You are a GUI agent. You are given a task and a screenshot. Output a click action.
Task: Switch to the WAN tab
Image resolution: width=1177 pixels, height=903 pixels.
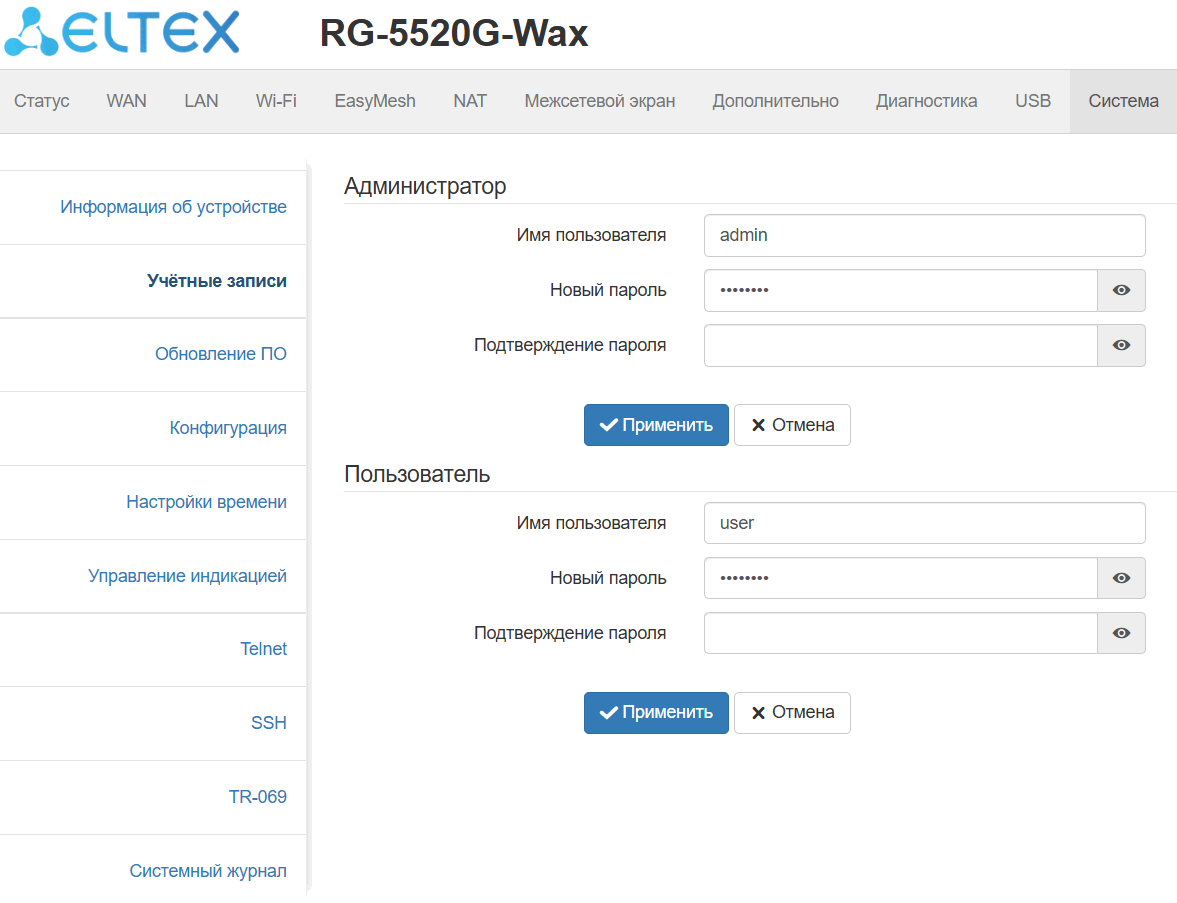(127, 101)
